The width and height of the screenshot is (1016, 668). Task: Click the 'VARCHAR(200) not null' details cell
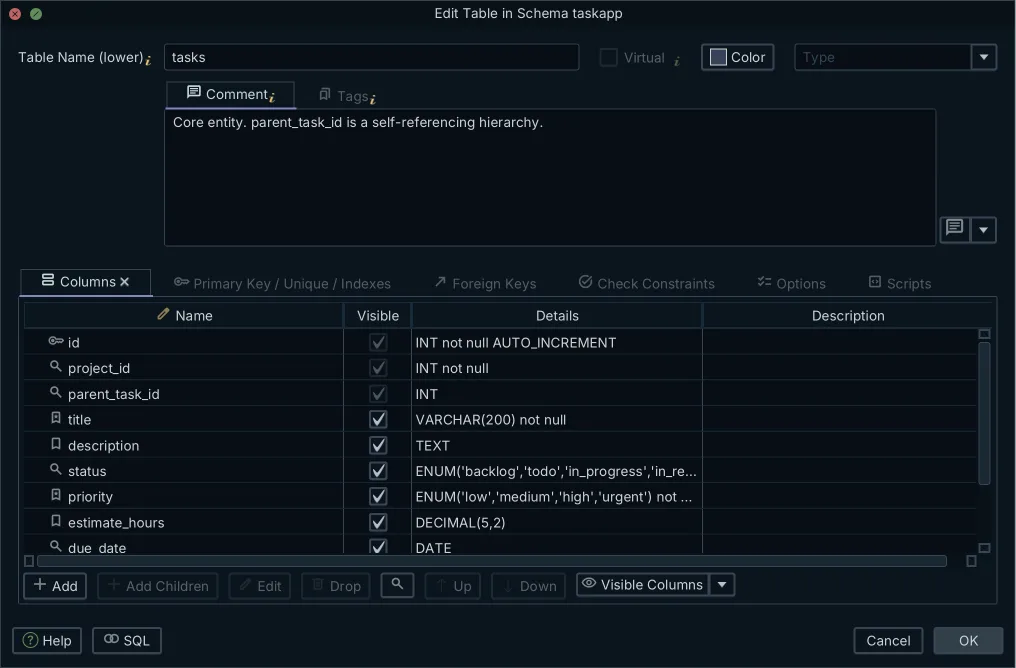click(x=557, y=419)
